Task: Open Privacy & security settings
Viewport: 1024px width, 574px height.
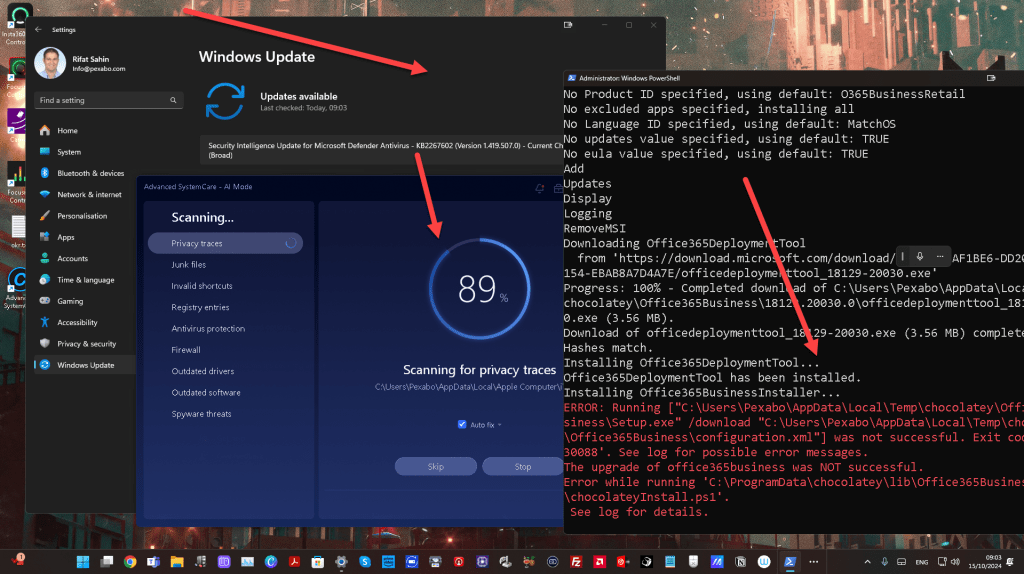Action: tap(85, 343)
